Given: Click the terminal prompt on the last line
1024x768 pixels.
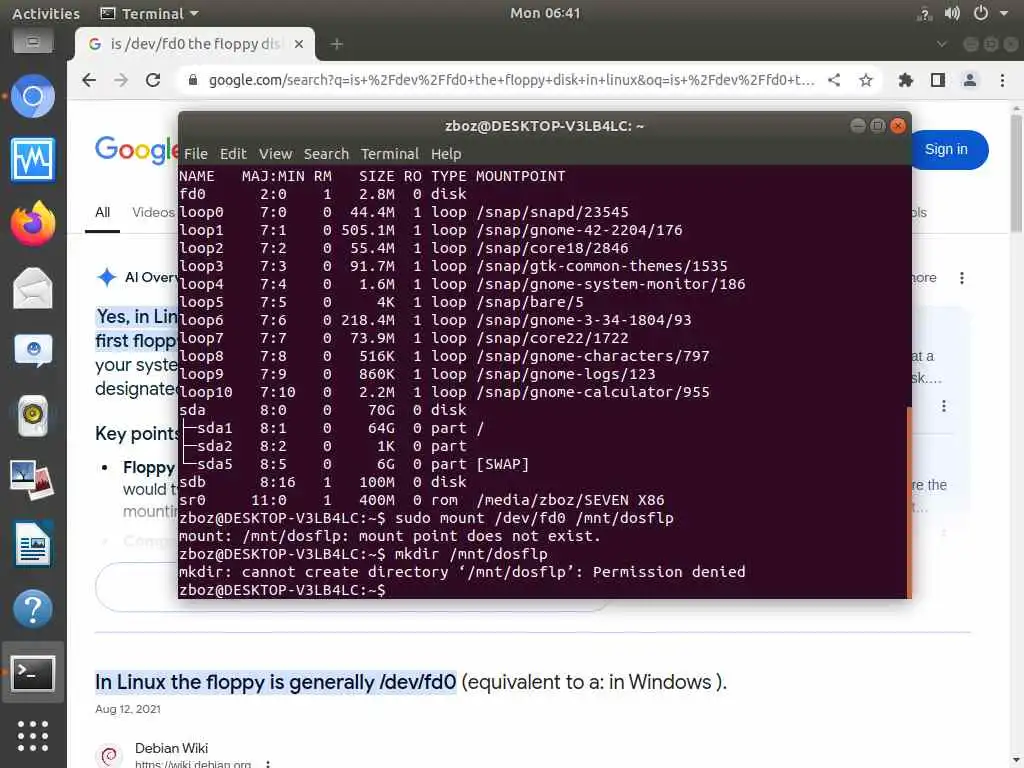Looking at the screenshot, I should coord(282,590).
